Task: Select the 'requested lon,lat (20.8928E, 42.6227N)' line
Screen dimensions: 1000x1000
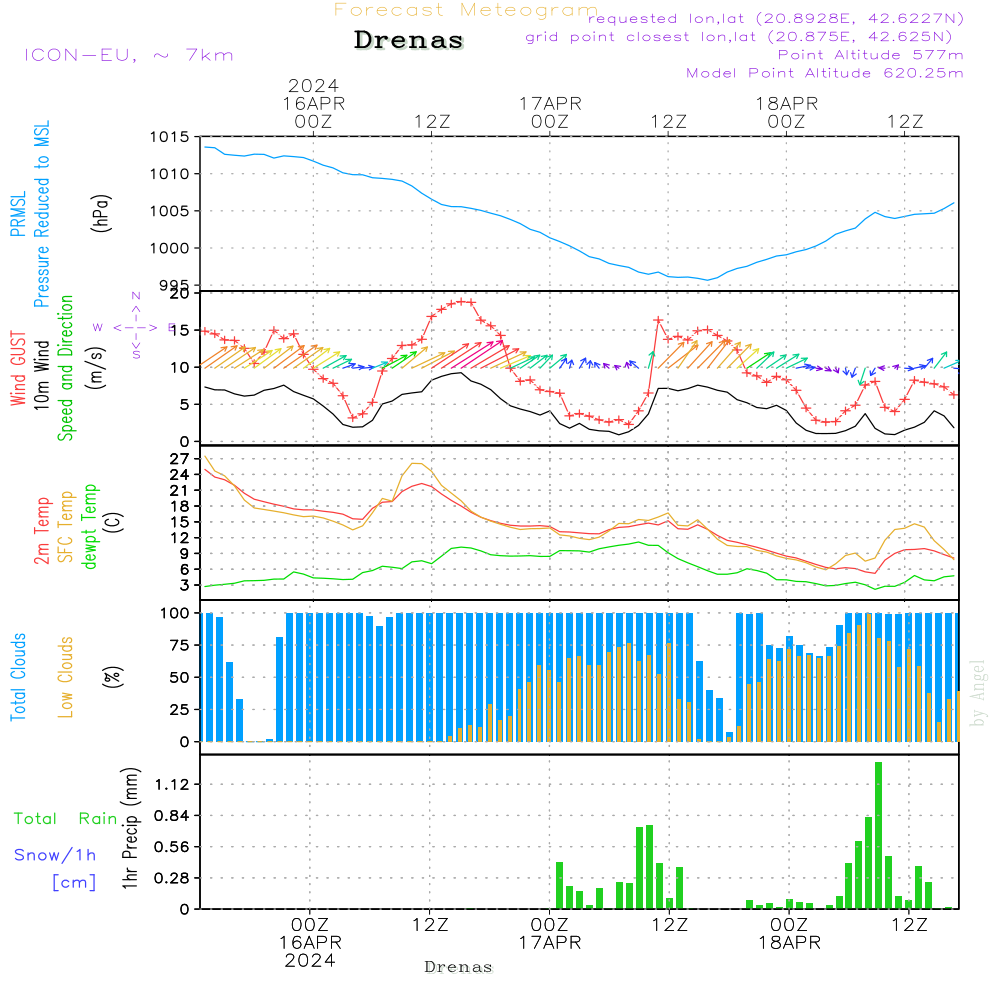Action: [x=776, y=18]
